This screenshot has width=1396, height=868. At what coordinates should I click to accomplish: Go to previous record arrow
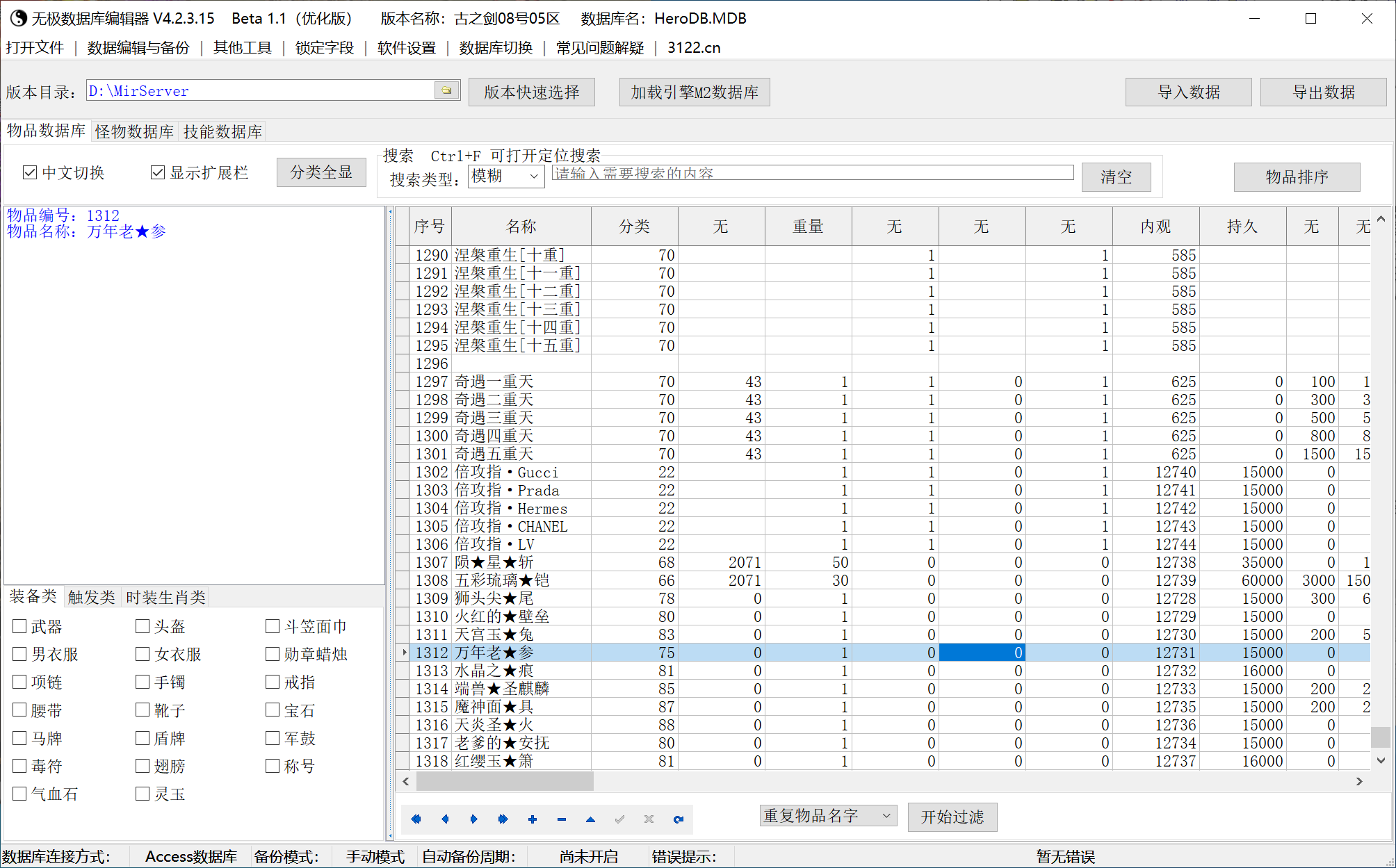[x=445, y=819]
